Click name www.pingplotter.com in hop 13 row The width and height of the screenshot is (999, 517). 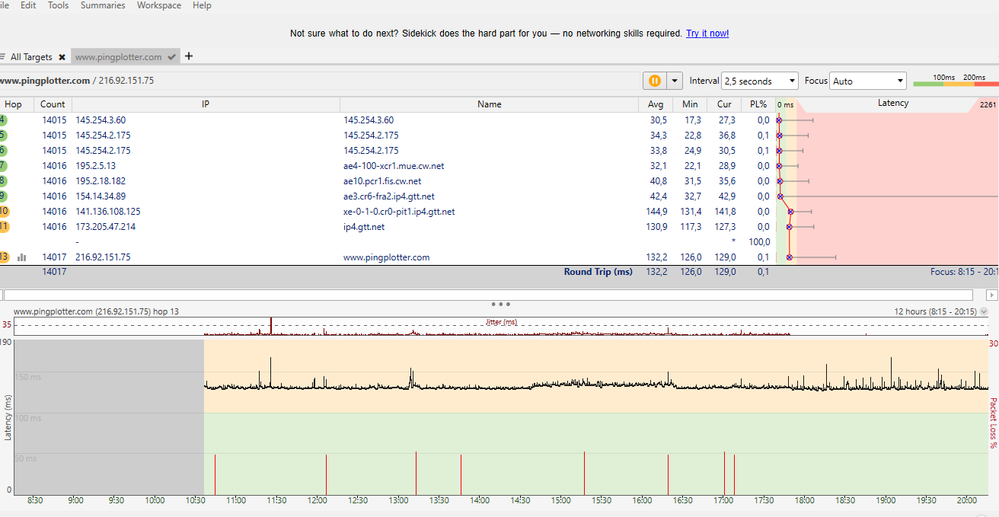(x=386, y=258)
